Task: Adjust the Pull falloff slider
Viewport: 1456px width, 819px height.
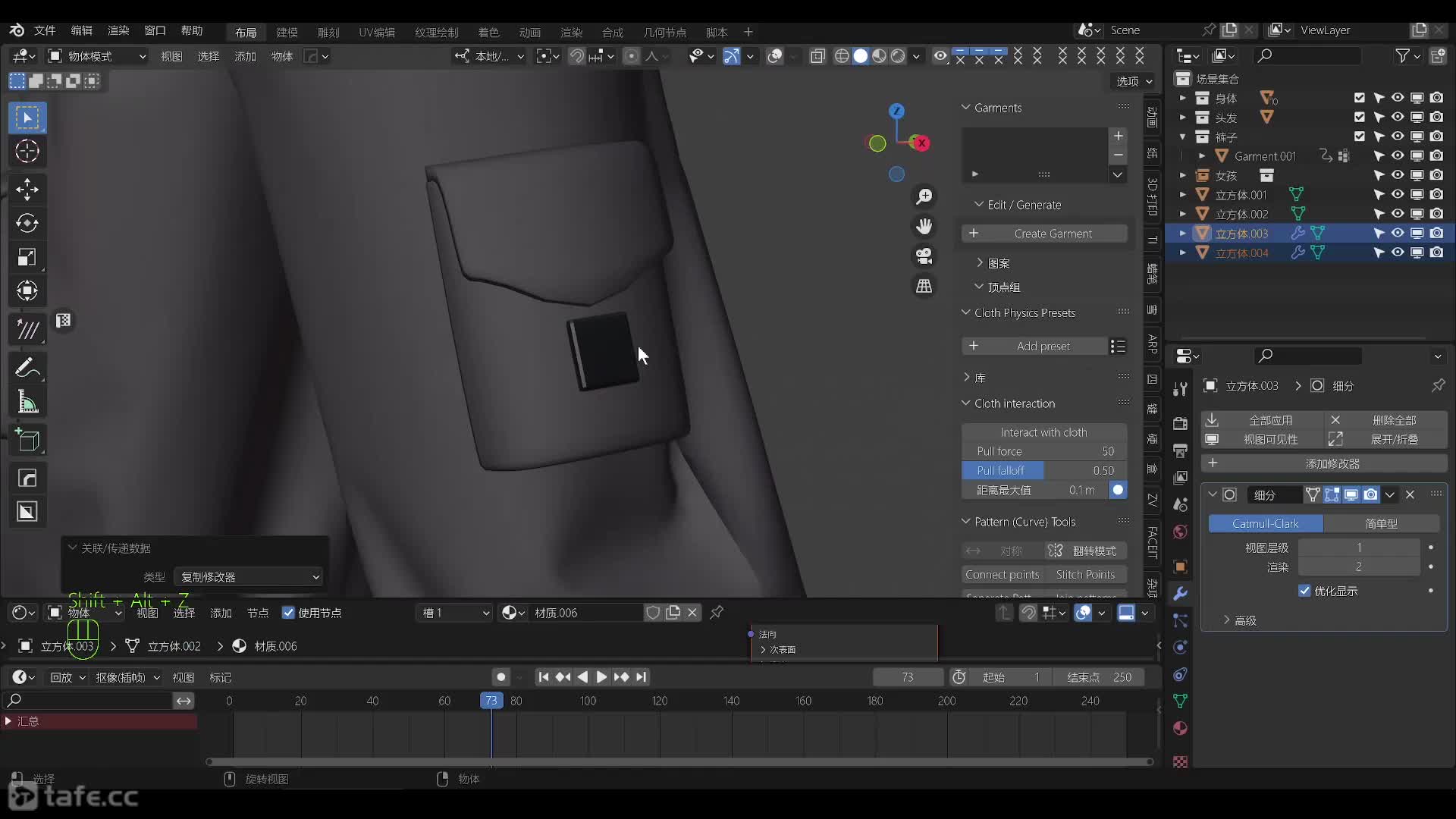Action: point(1044,471)
